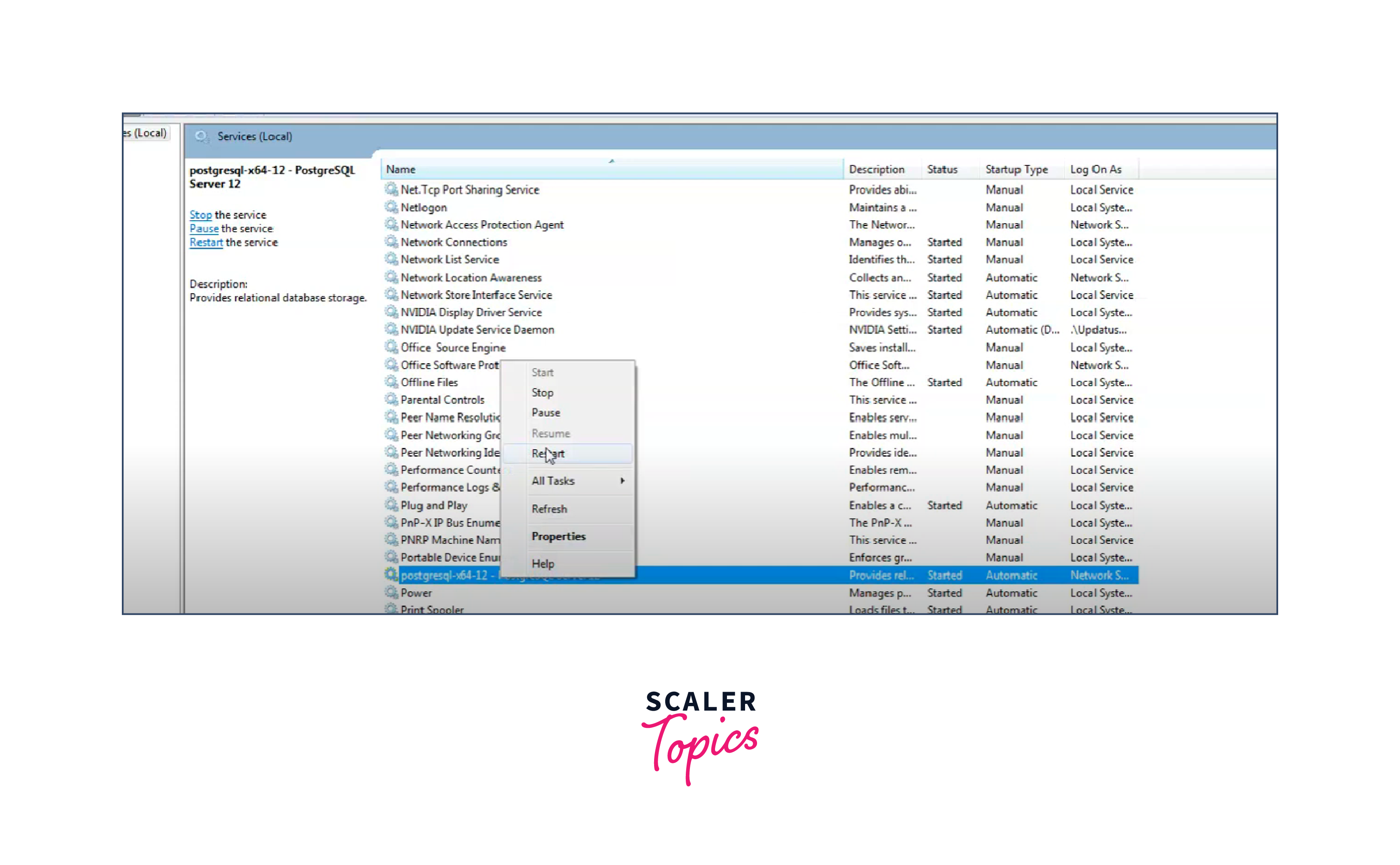Screen dimensions: 1400x865
Task: Click the Services (Local) header icon
Action: (201, 136)
